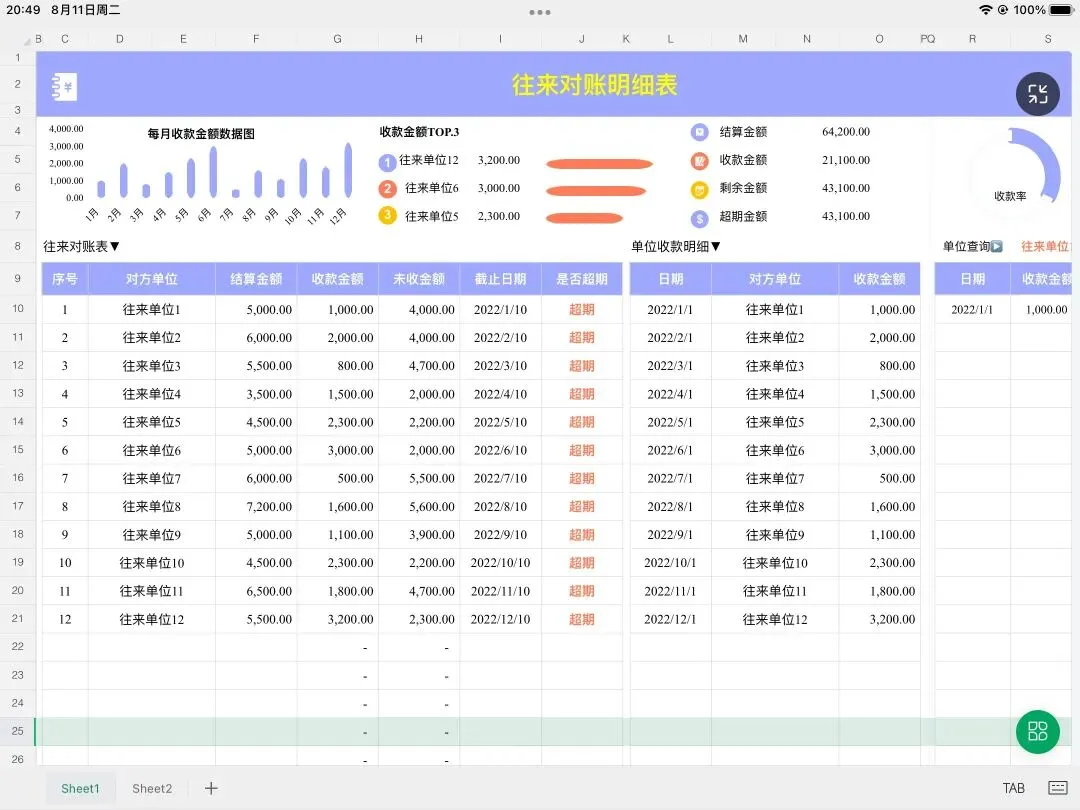Image resolution: width=1080 pixels, height=810 pixels.
Task: Click the 12月 bar in chart
Action: (349, 170)
